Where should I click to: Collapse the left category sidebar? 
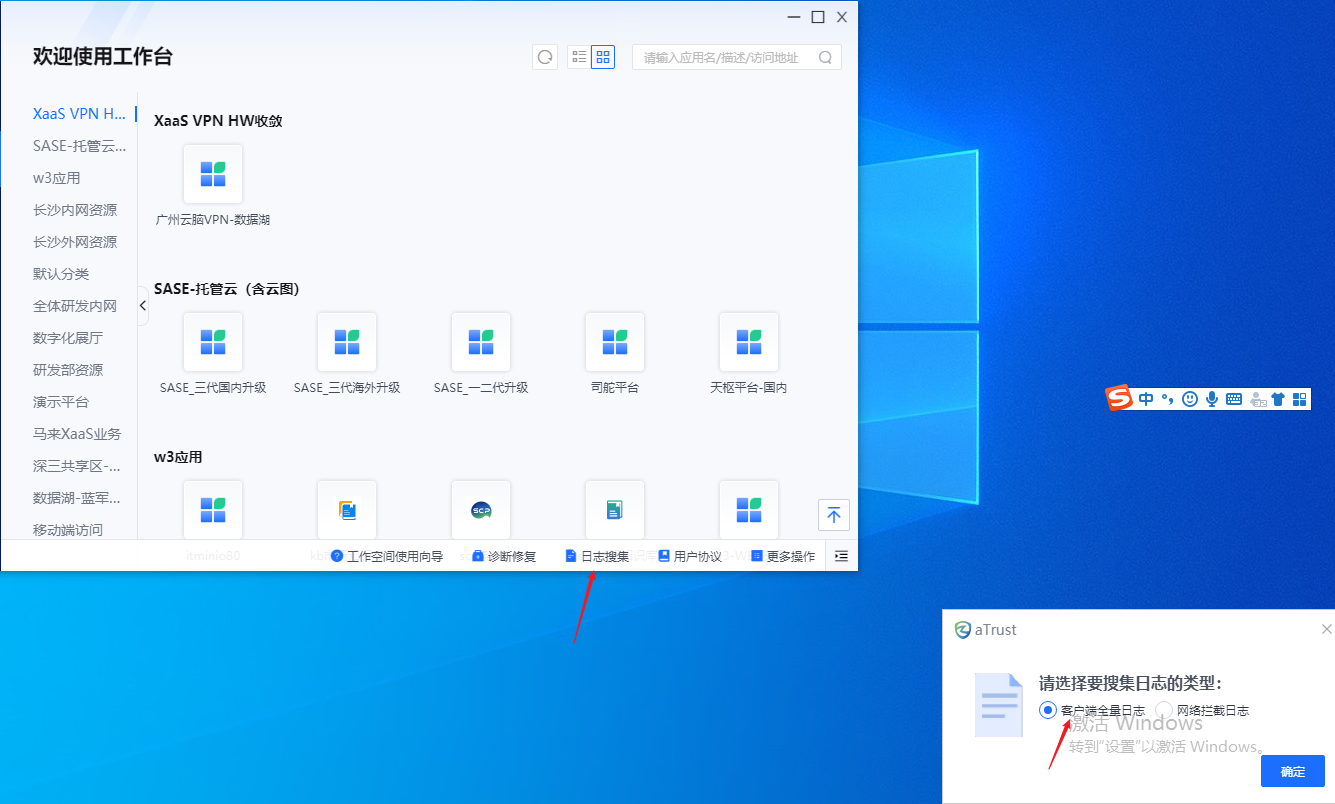click(143, 305)
